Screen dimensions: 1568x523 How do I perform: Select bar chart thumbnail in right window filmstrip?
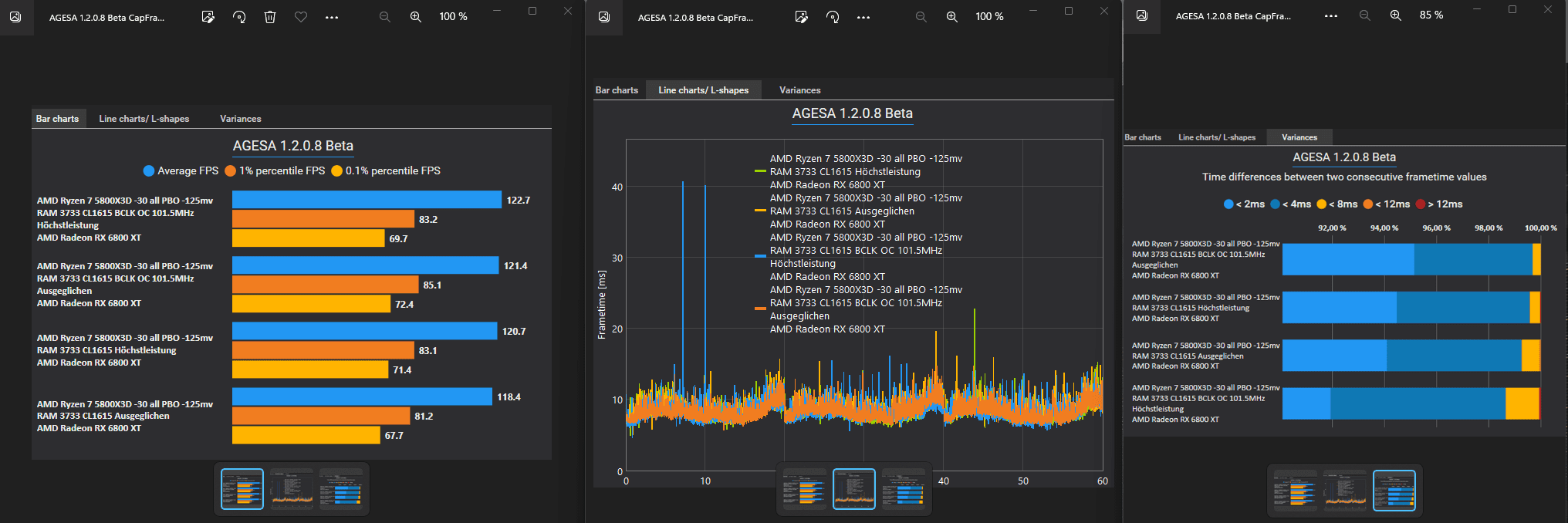point(1296,491)
